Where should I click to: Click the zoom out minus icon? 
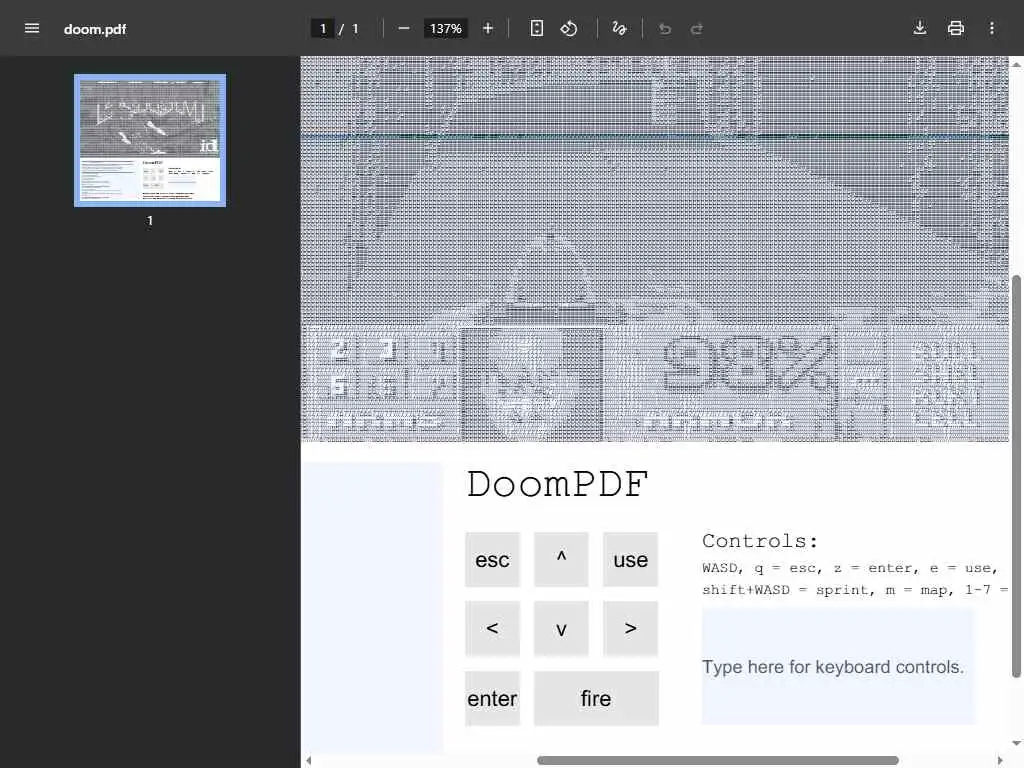coord(404,29)
